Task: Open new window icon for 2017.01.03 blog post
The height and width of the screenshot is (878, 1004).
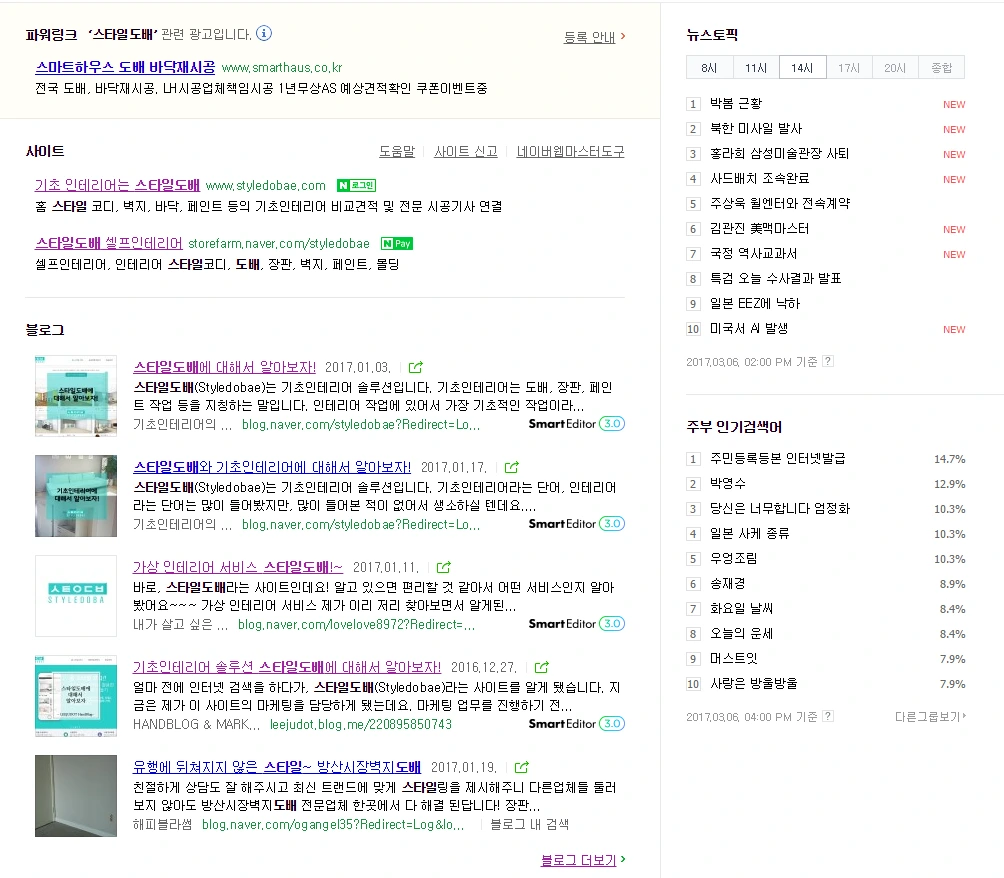Action: point(416,367)
